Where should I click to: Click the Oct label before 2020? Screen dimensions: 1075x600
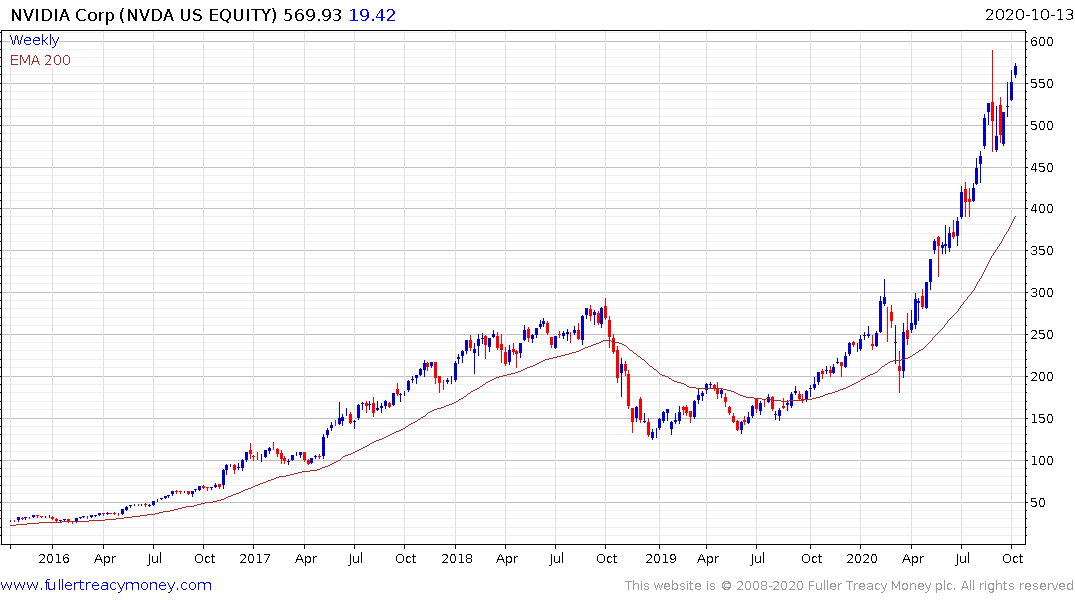point(811,558)
